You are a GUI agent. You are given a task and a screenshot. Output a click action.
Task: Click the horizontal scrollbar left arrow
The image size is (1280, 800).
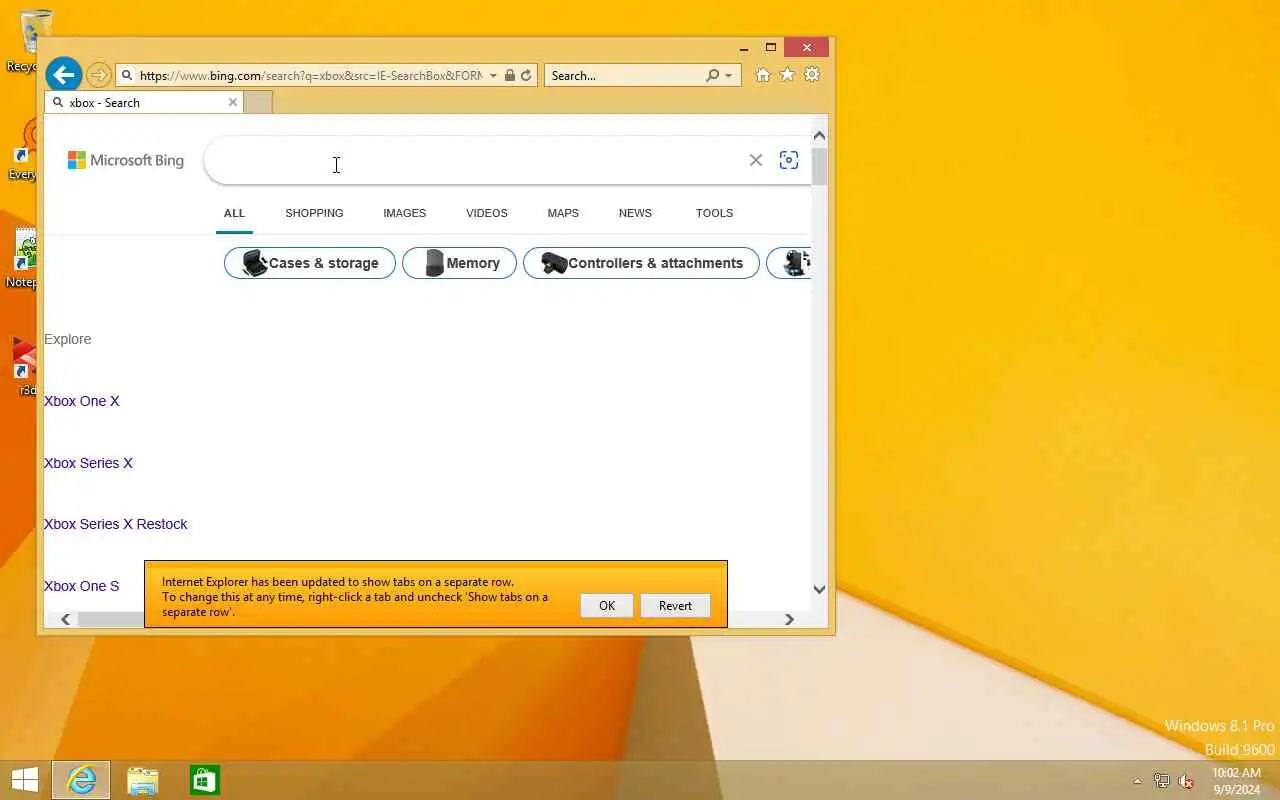click(66, 620)
